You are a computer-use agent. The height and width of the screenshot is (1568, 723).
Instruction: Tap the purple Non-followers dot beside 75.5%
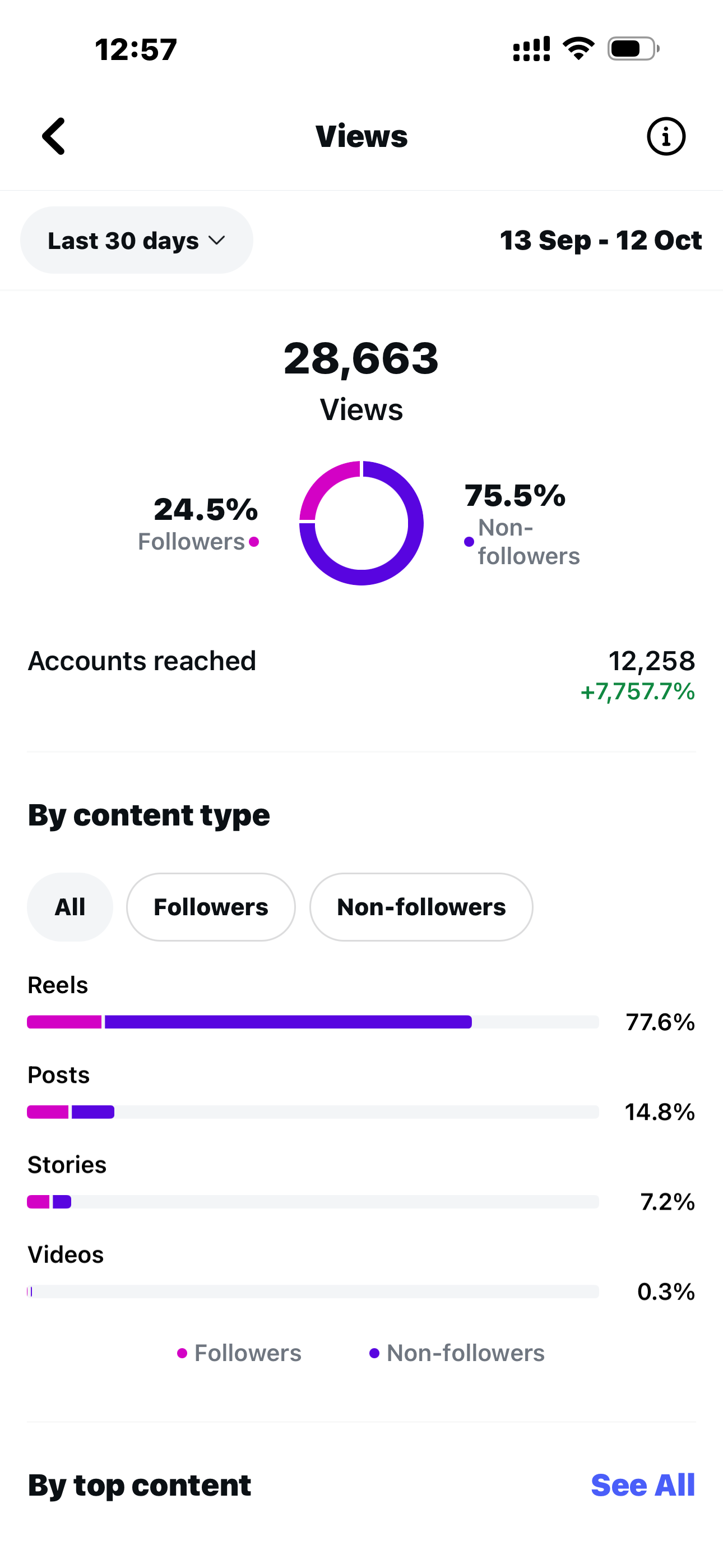(x=469, y=542)
